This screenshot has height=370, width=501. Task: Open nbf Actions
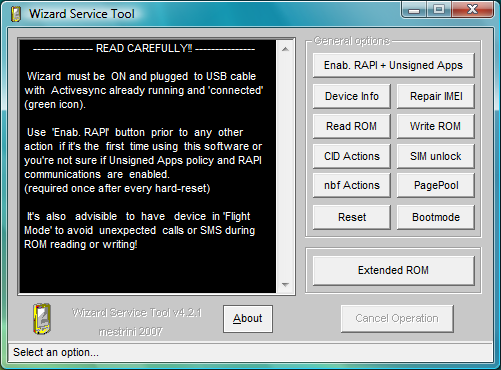point(352,185)
